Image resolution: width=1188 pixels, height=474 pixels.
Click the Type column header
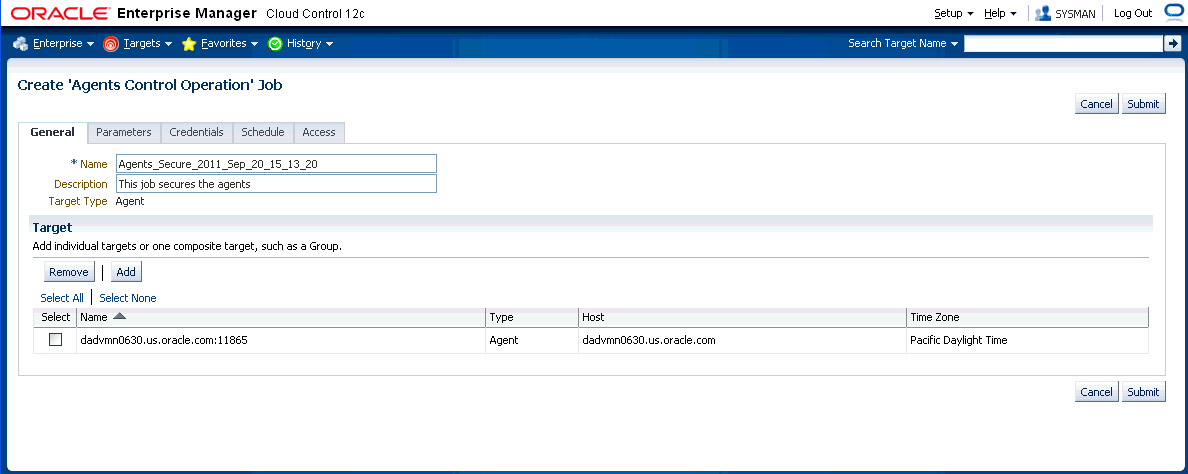pos(531,317)
